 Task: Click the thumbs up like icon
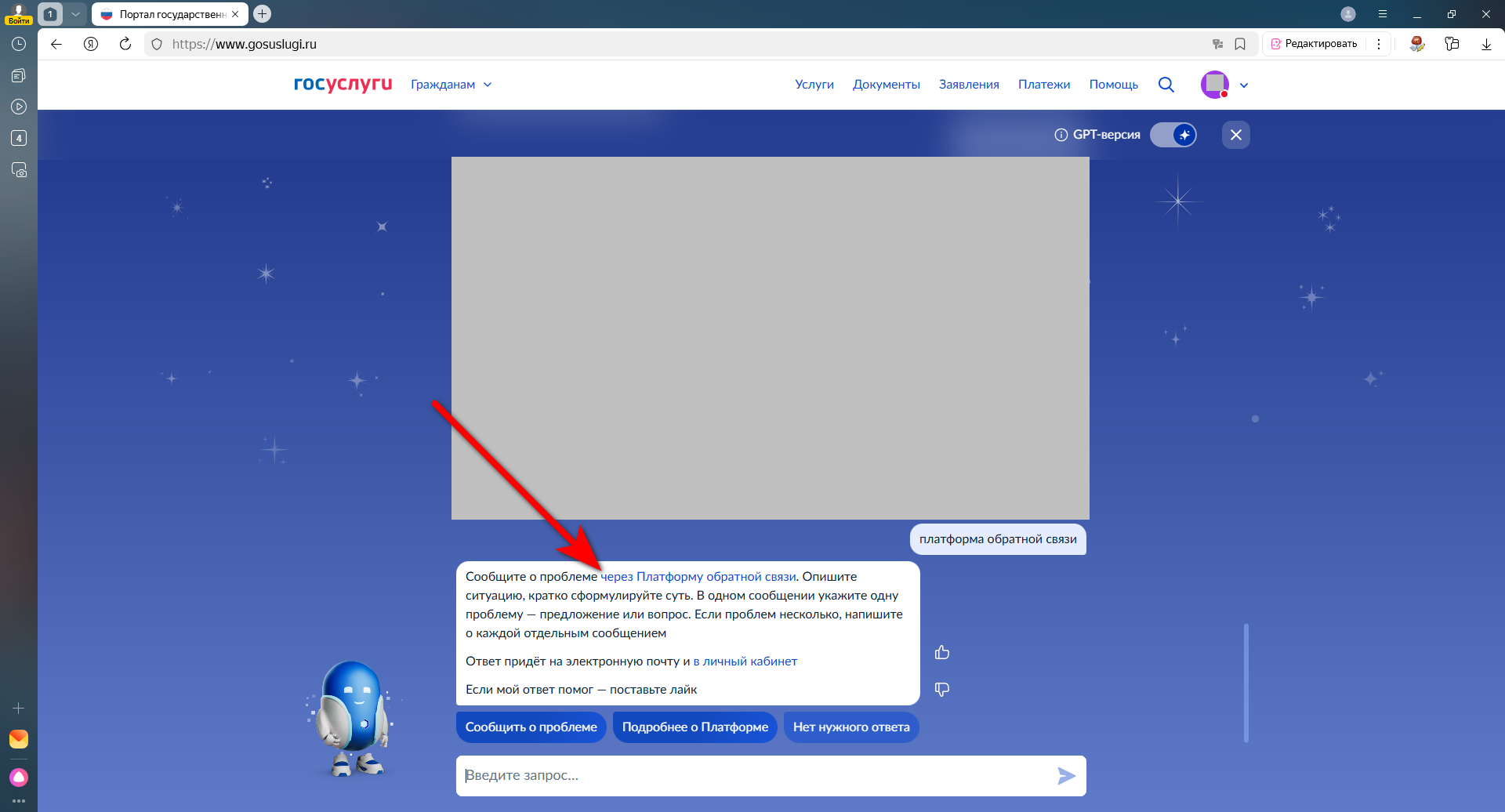pyautogui.click(x=942, y=652)
